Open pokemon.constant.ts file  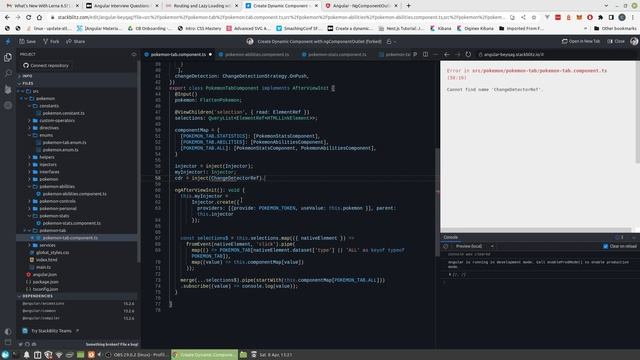(x=60, y=113)
